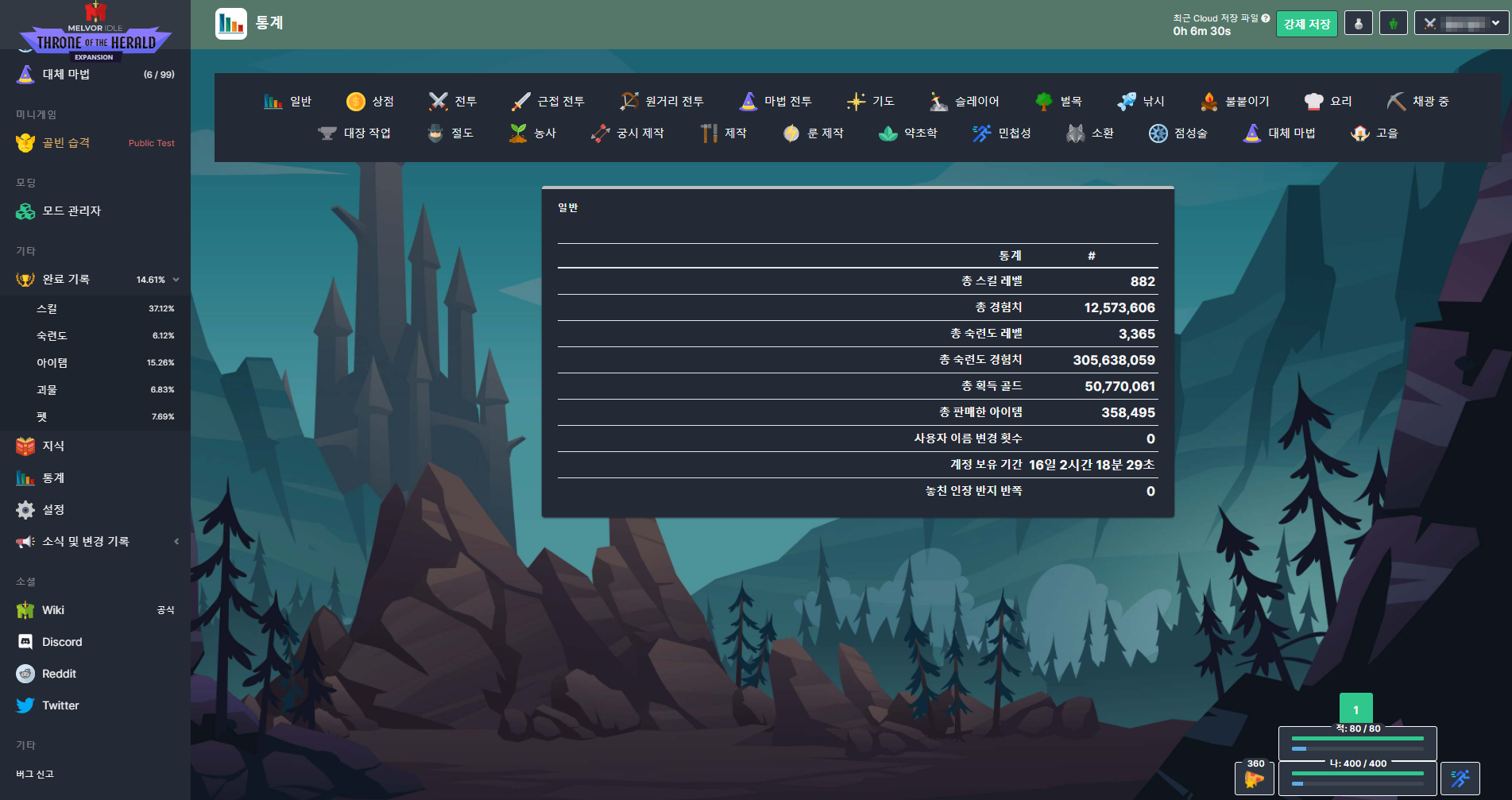Select the 마법 전투 wizard hat tab
Screen dimensions: 1512x800
point(775,101)
